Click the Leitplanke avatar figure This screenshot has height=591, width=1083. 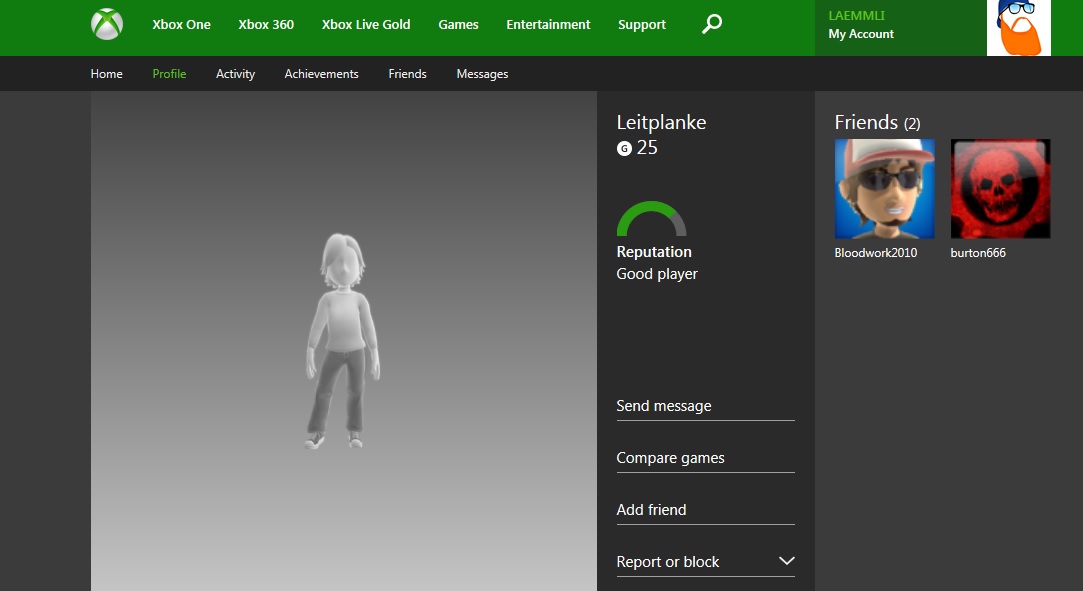(343, 341)
